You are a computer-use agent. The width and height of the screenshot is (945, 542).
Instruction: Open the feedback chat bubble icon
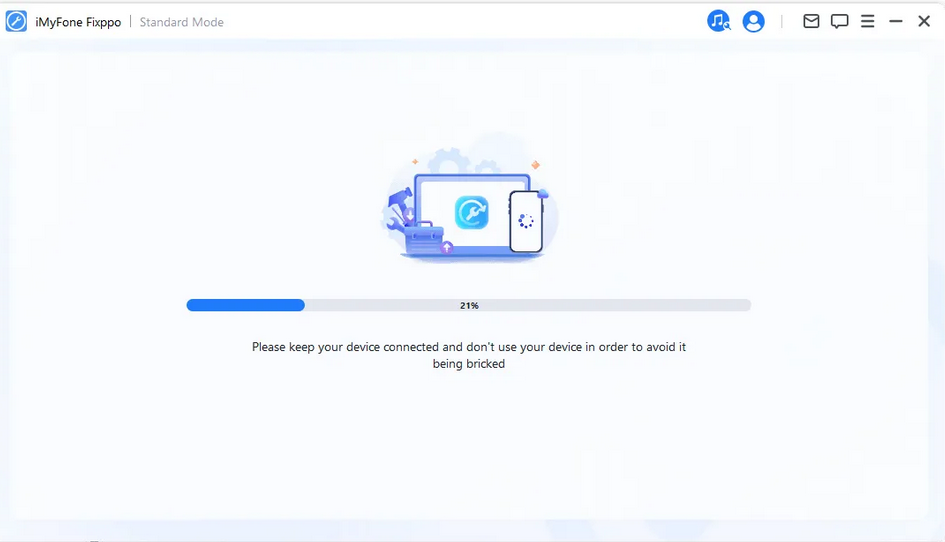(840, 22)
